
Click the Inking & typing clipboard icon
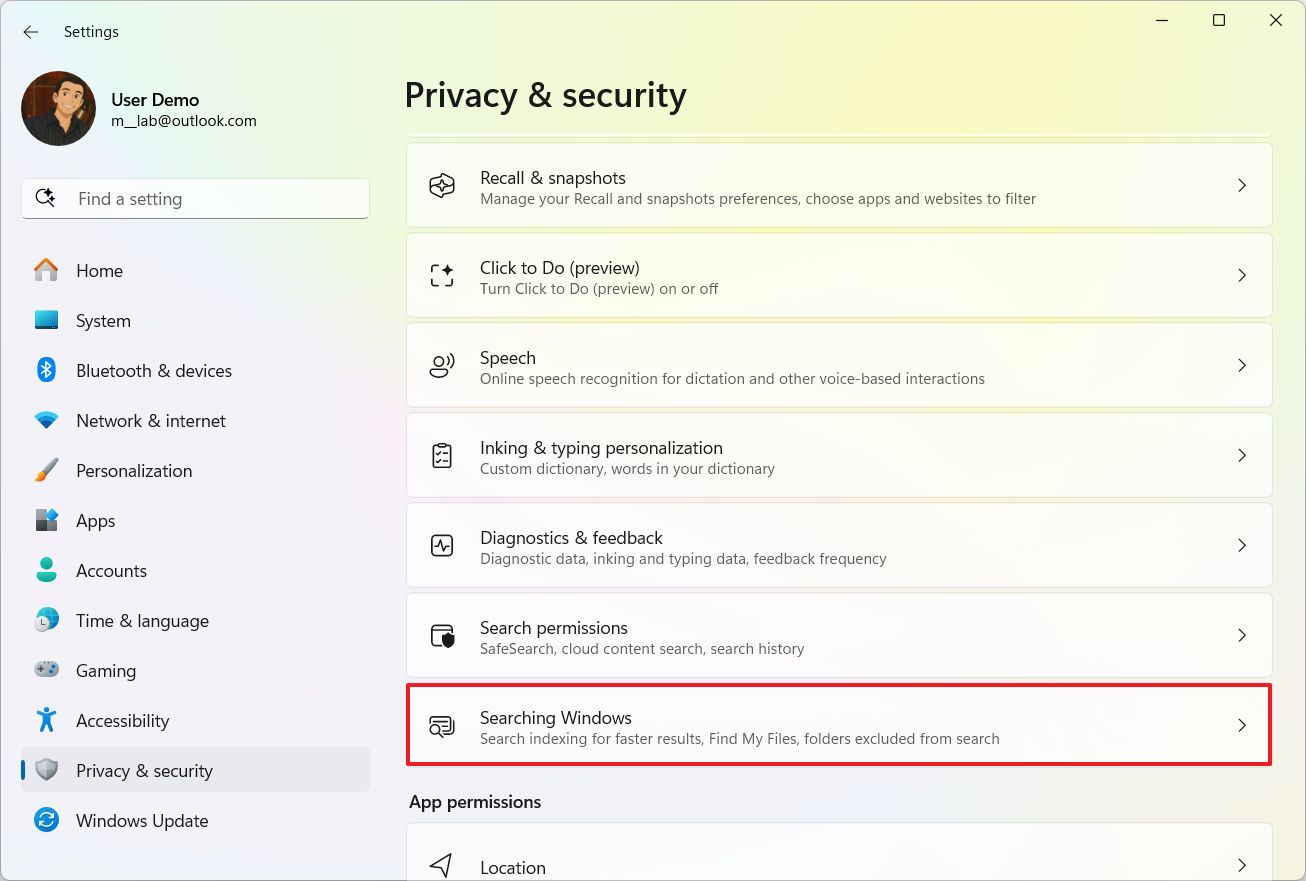pyautogui.click(x=442, y=456)
